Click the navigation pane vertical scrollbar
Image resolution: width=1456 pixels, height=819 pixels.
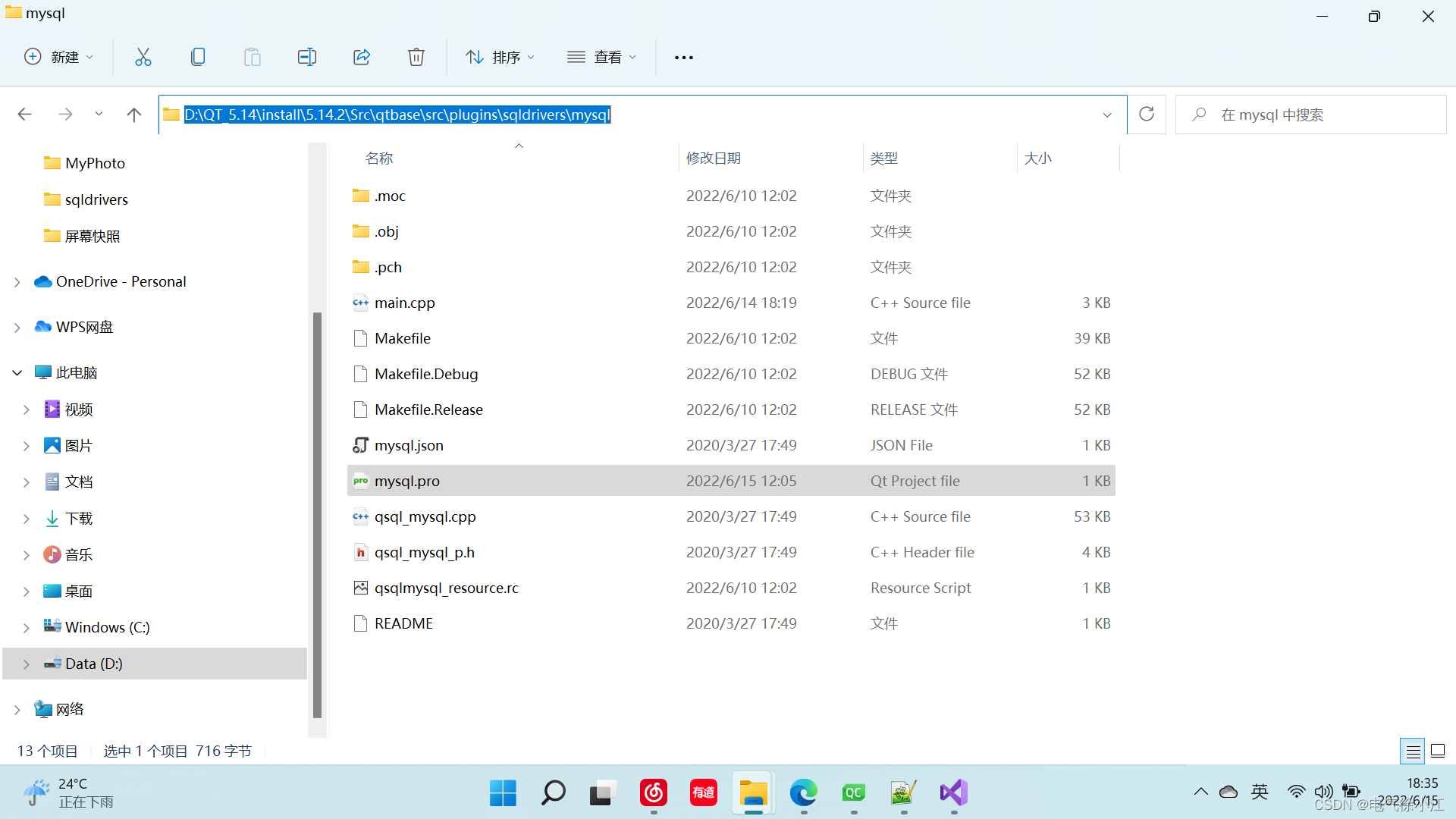click(x=317, y=516)
